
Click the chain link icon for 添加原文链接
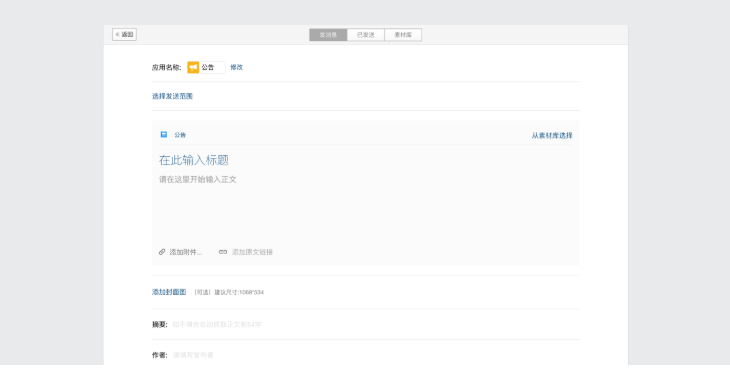click(223, 252)
